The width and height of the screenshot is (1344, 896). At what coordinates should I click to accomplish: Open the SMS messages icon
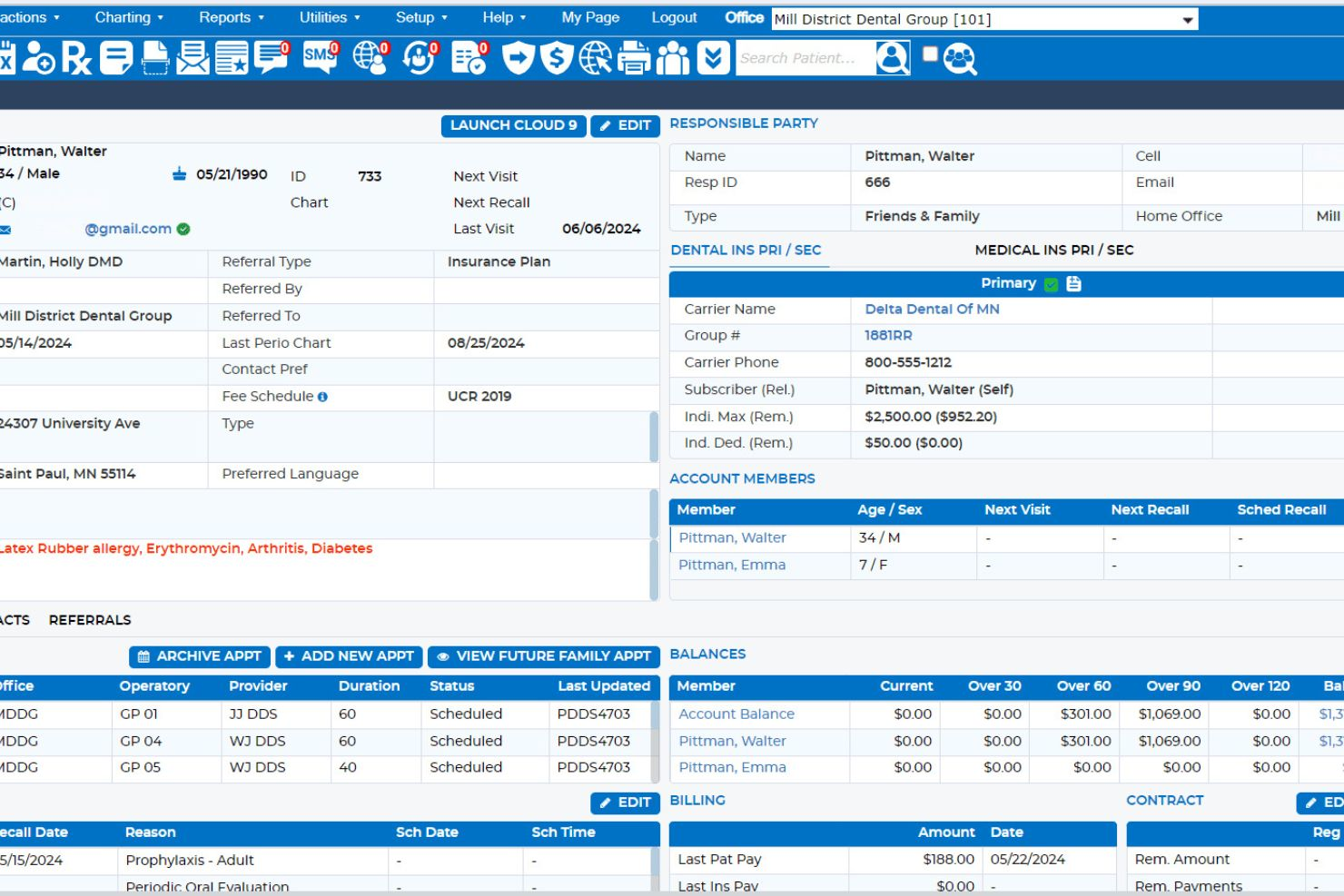(x=321, y=58)
